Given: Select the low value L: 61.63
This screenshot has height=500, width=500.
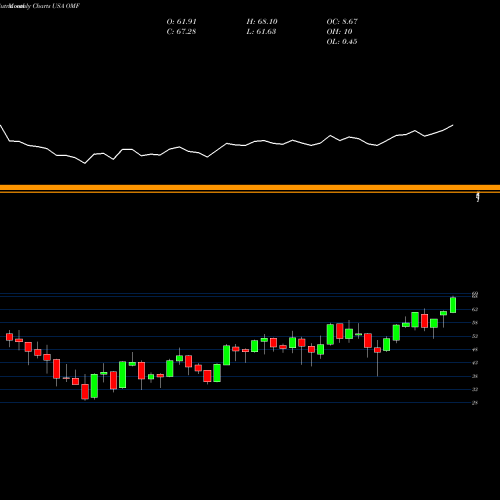Looking at the screenshot, I should 261,32.
